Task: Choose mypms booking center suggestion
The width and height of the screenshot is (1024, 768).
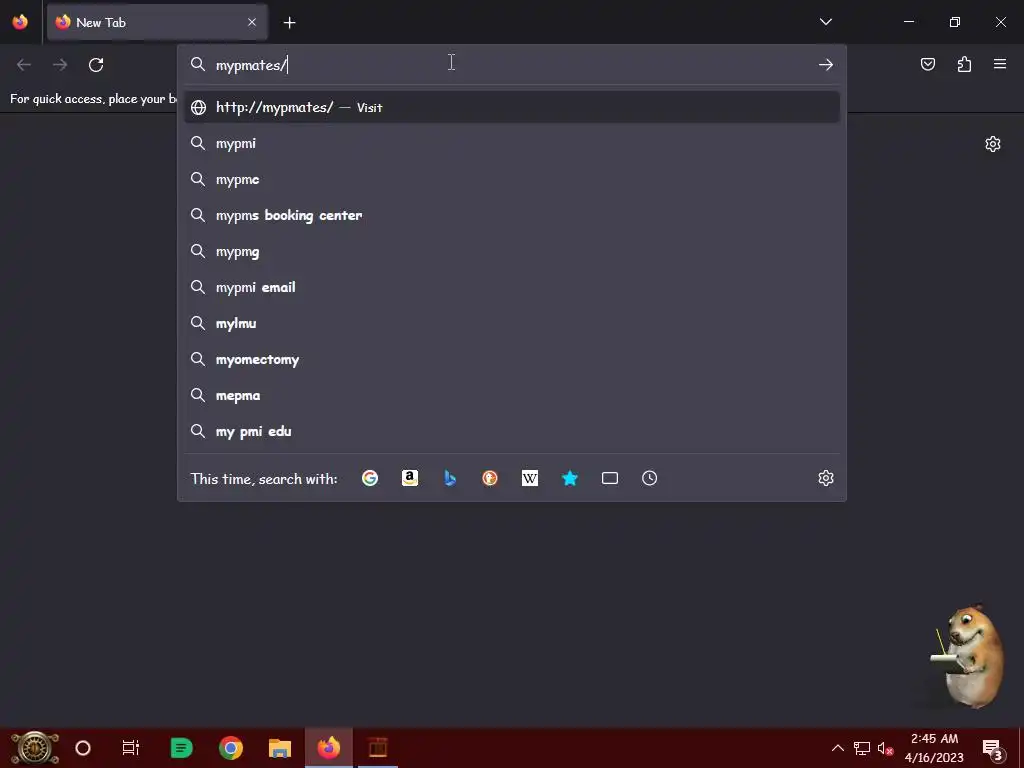Action: pyautogui.click(x=512, y=215)
